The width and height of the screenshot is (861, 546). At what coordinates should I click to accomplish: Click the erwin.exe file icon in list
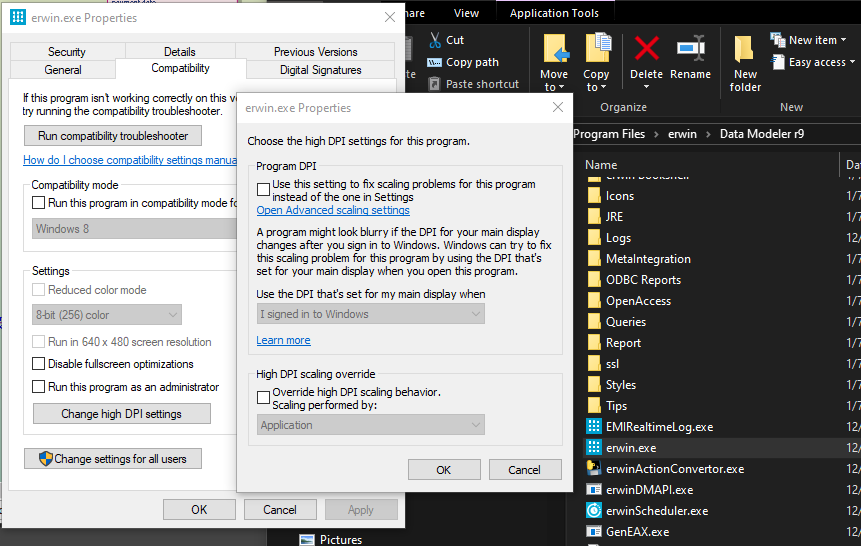[594, 447]
